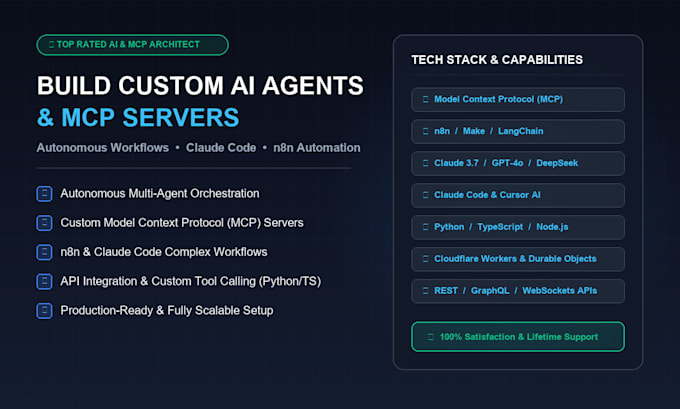Click the icon beside Autonomous Multi-Agent Orchestration

[x=44, y=194]
